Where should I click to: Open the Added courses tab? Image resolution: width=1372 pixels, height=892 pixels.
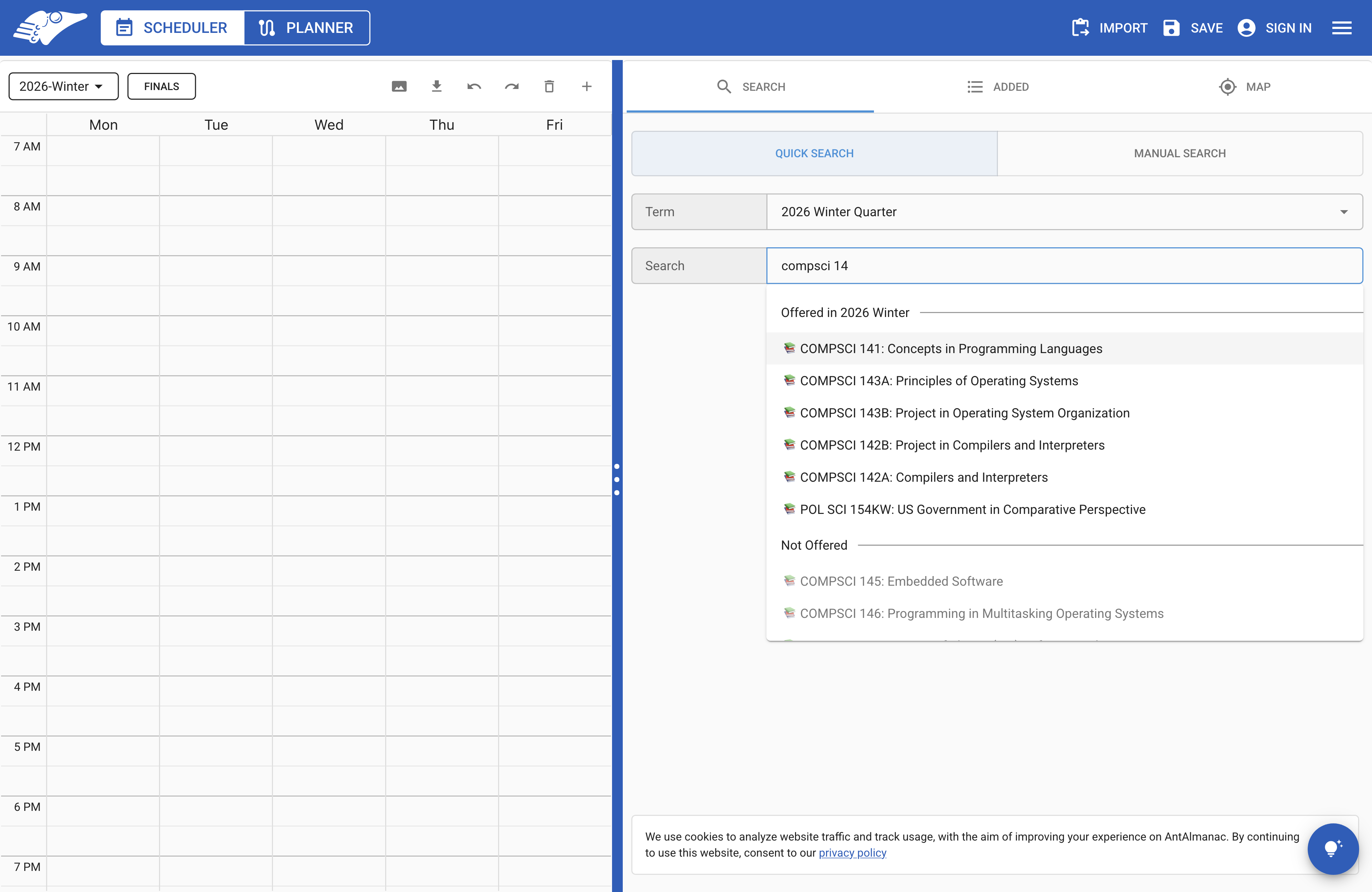pyautogui.click(x=999, y=86)
